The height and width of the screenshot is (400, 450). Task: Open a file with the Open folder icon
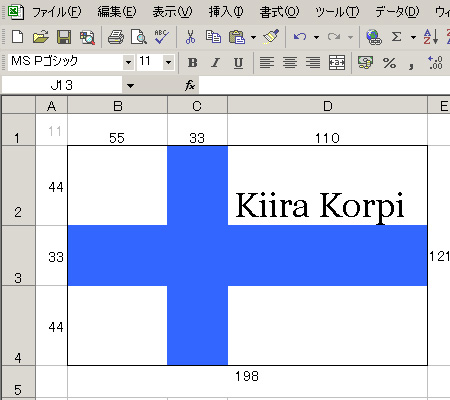41,37
